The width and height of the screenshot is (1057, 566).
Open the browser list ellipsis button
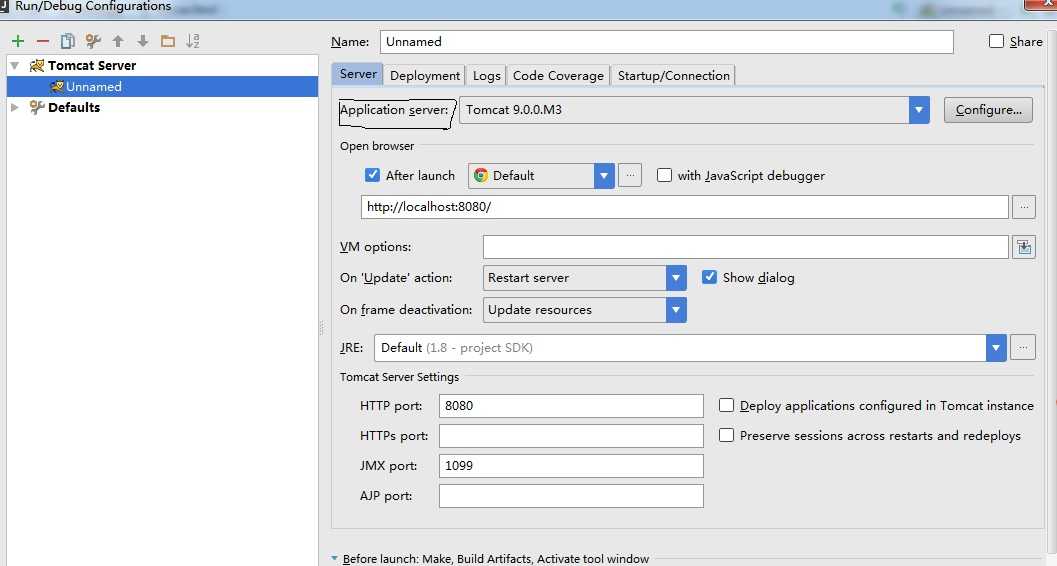630,175
